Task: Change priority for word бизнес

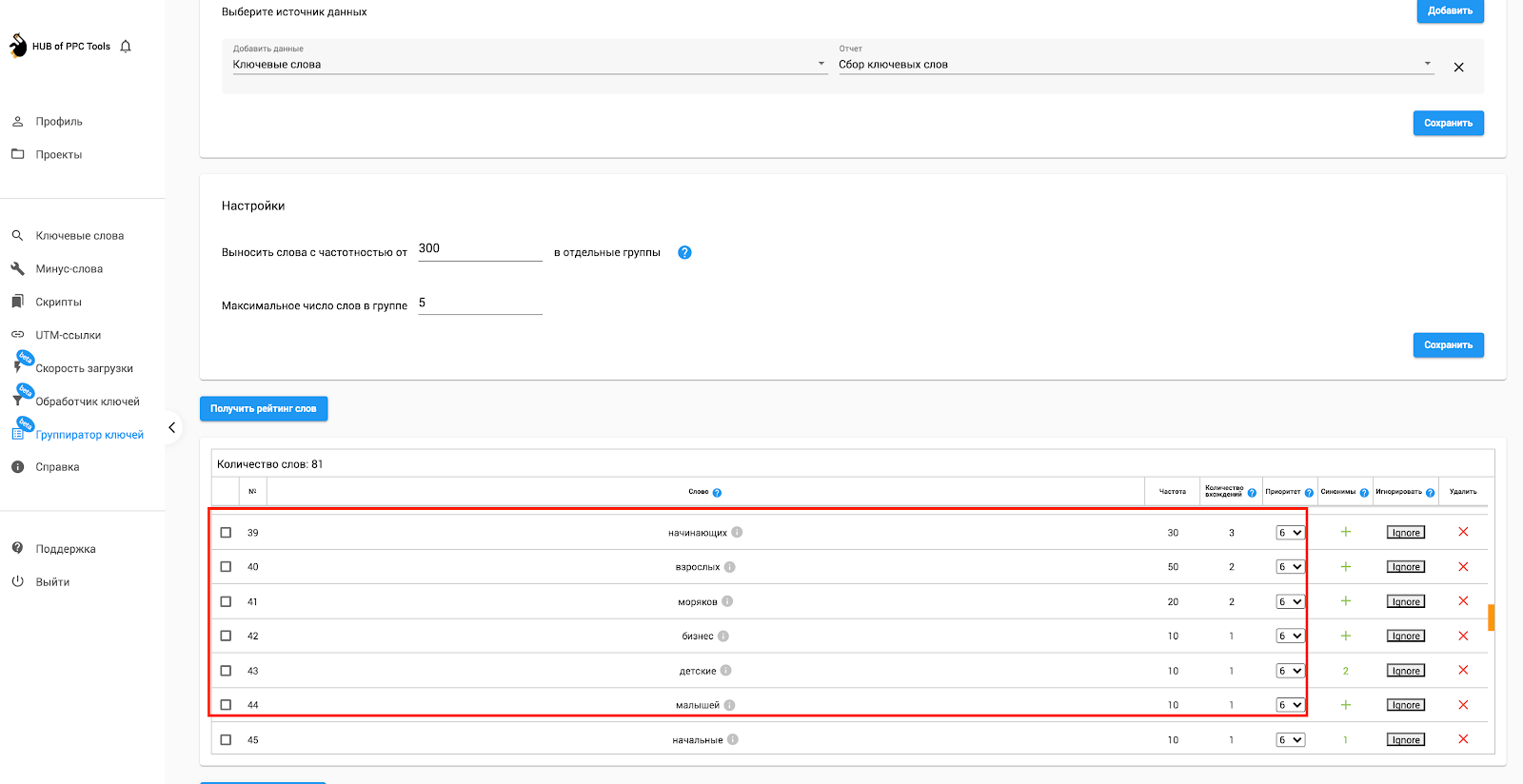Action: (x=1290, y=636)
